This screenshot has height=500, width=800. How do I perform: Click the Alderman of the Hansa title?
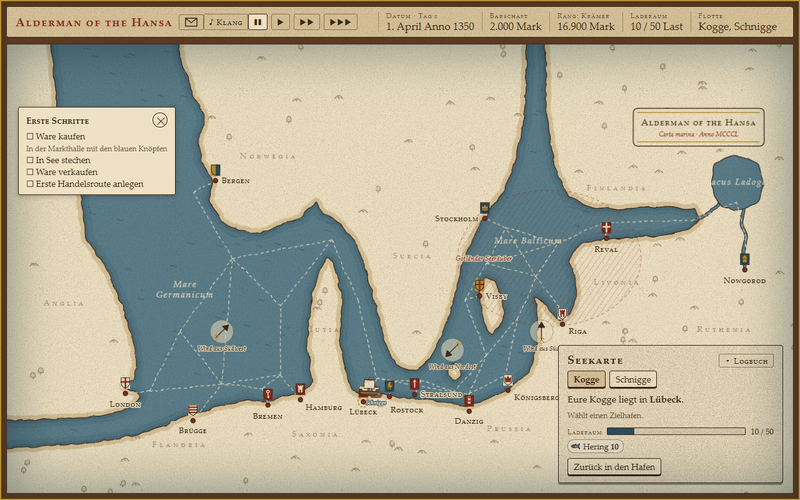pyautogui.click(x=93, y=22)
